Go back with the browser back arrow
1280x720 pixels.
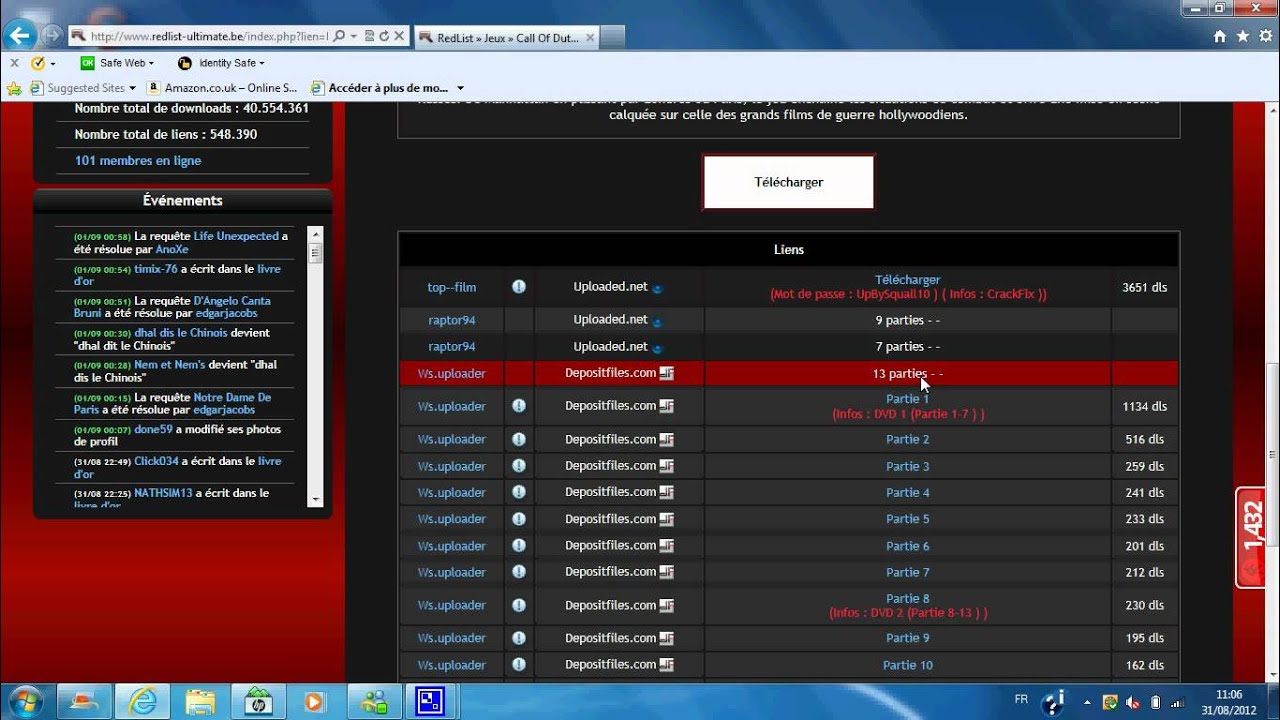(x=21, y=36)
